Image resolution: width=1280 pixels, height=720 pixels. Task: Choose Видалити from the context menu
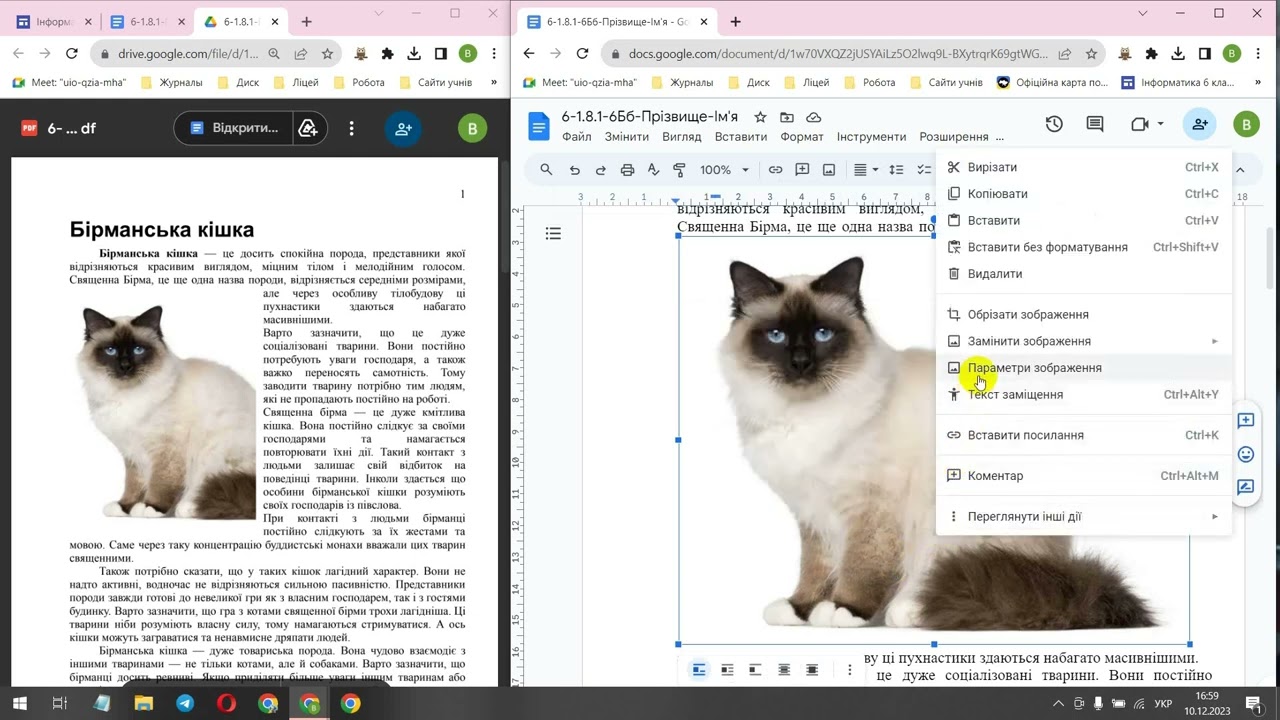1084,274
